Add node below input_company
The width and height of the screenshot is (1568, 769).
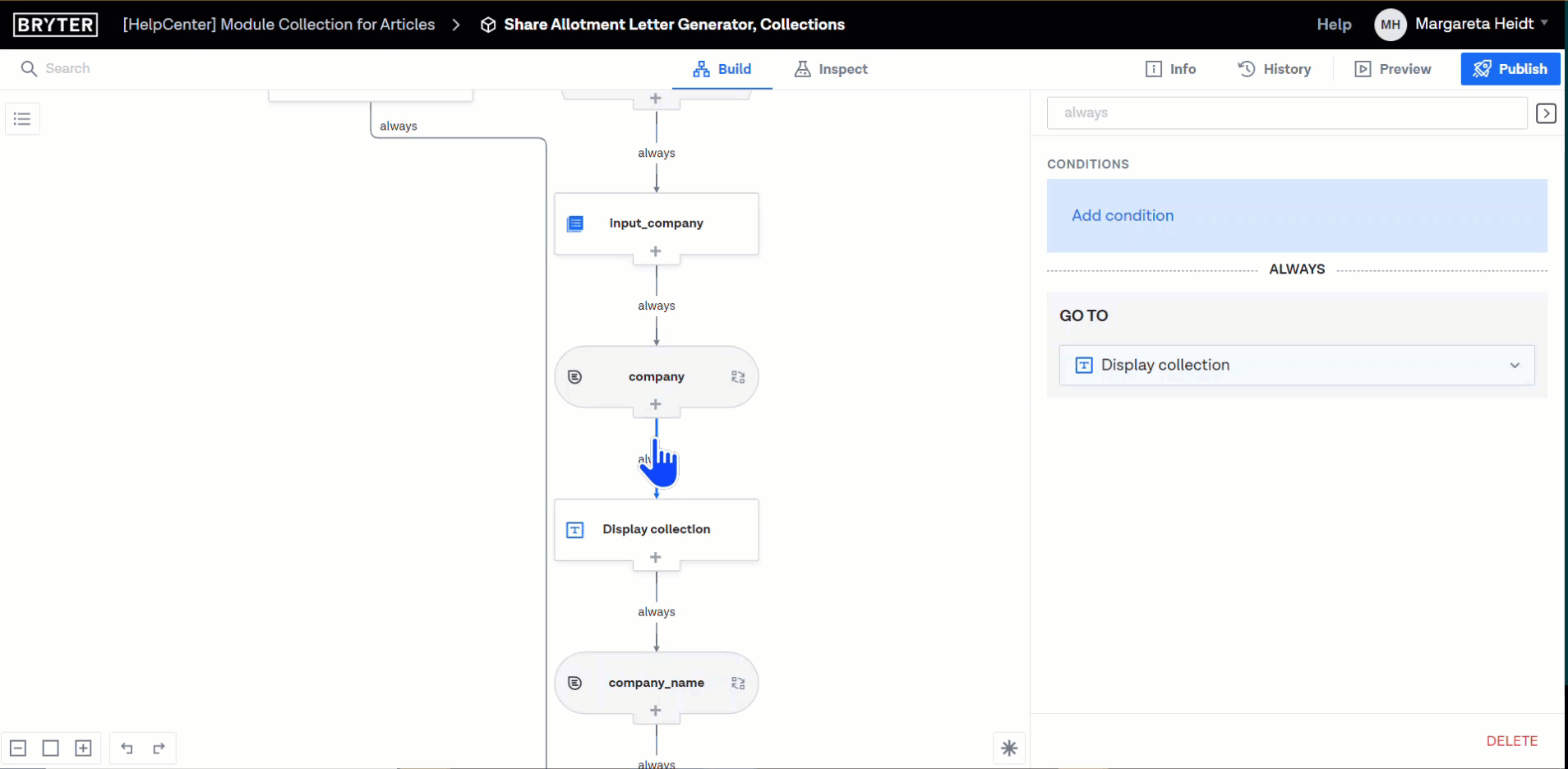(656, 251)
